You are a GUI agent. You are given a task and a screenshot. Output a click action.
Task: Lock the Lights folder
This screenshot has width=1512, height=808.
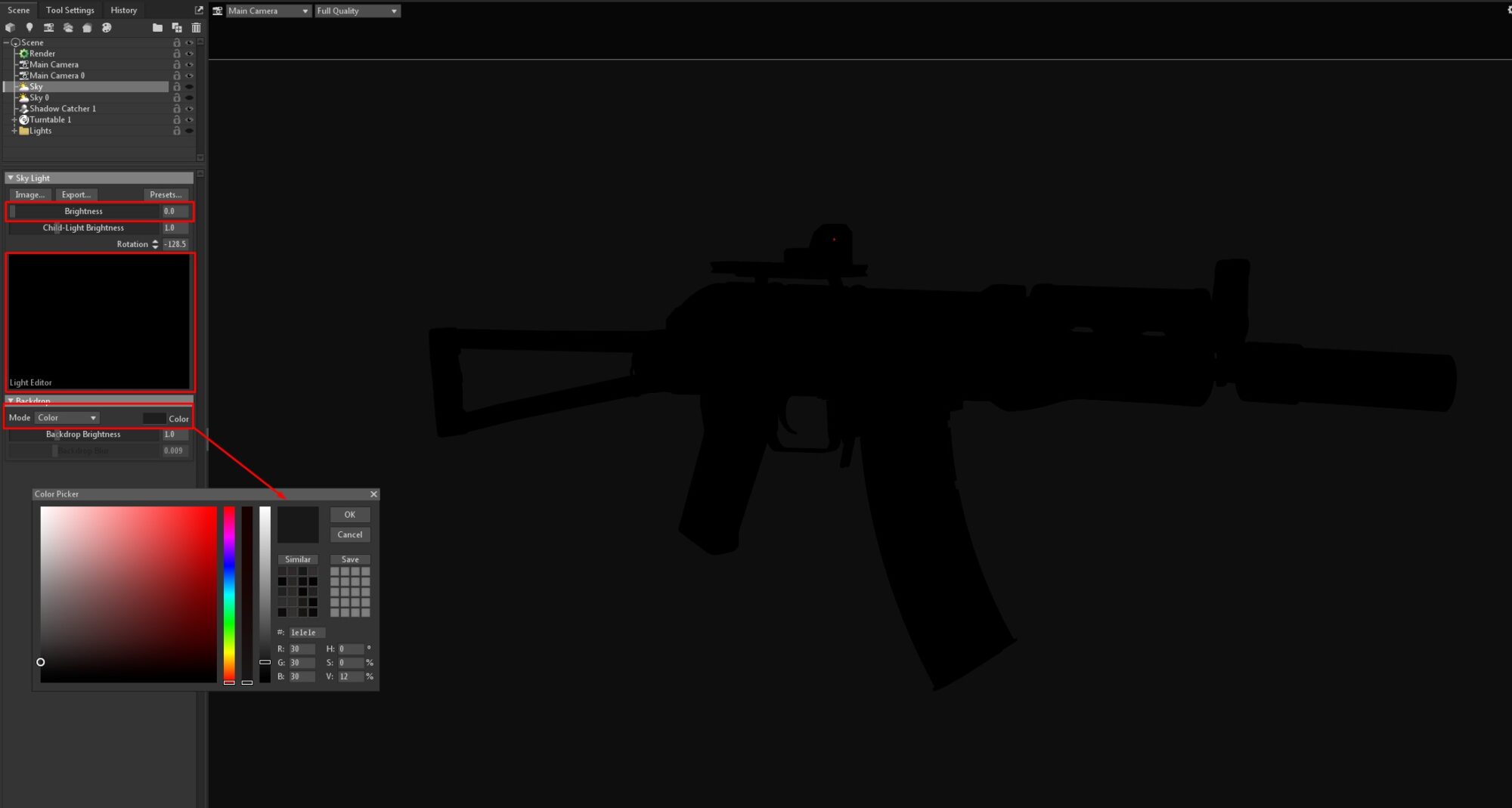tap(177, 131)
